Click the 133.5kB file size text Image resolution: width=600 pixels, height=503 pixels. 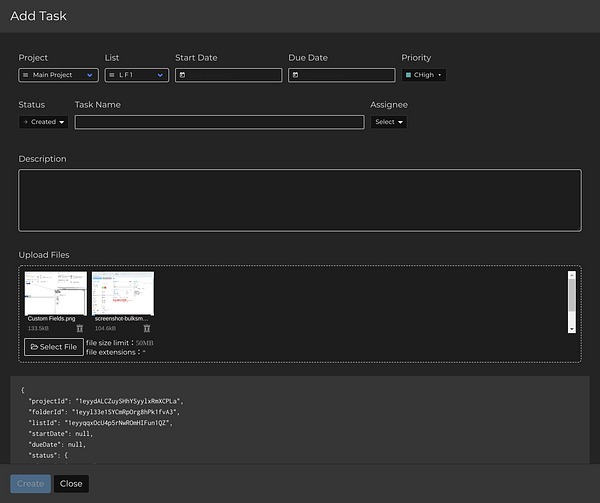coord(38,329)
